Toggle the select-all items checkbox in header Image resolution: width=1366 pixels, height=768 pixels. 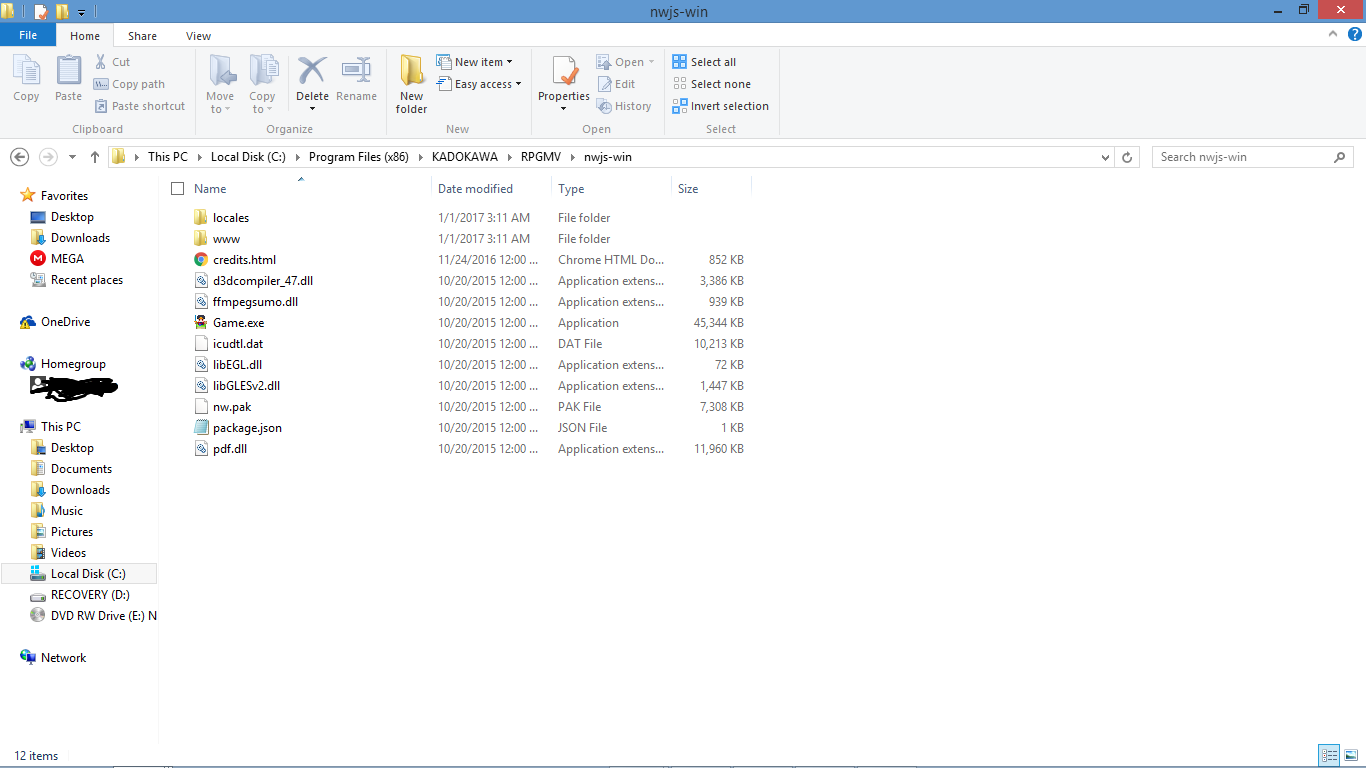pos(178,189)
